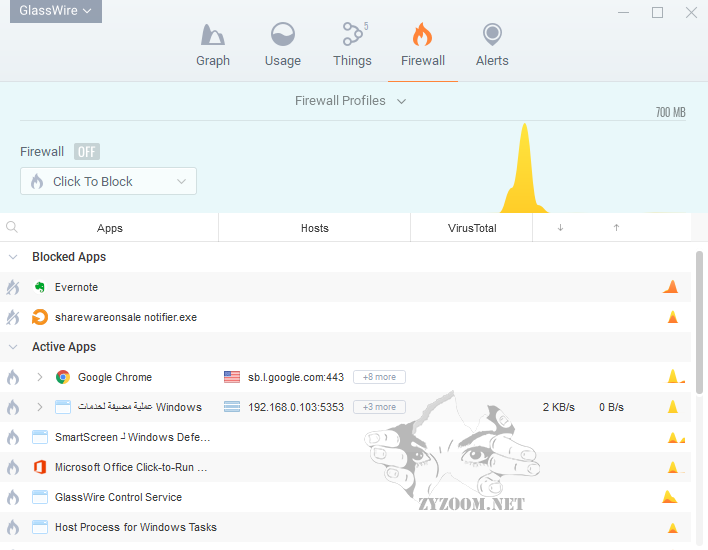This screenshot has height=550, width=708.
Task: Show +8 more hosts for Chrome
Action: pos(379,377)
